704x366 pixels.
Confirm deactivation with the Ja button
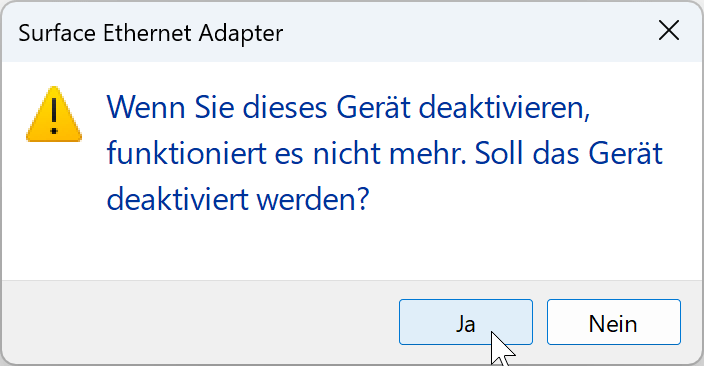pyautogui.click(x=466, y=322)
